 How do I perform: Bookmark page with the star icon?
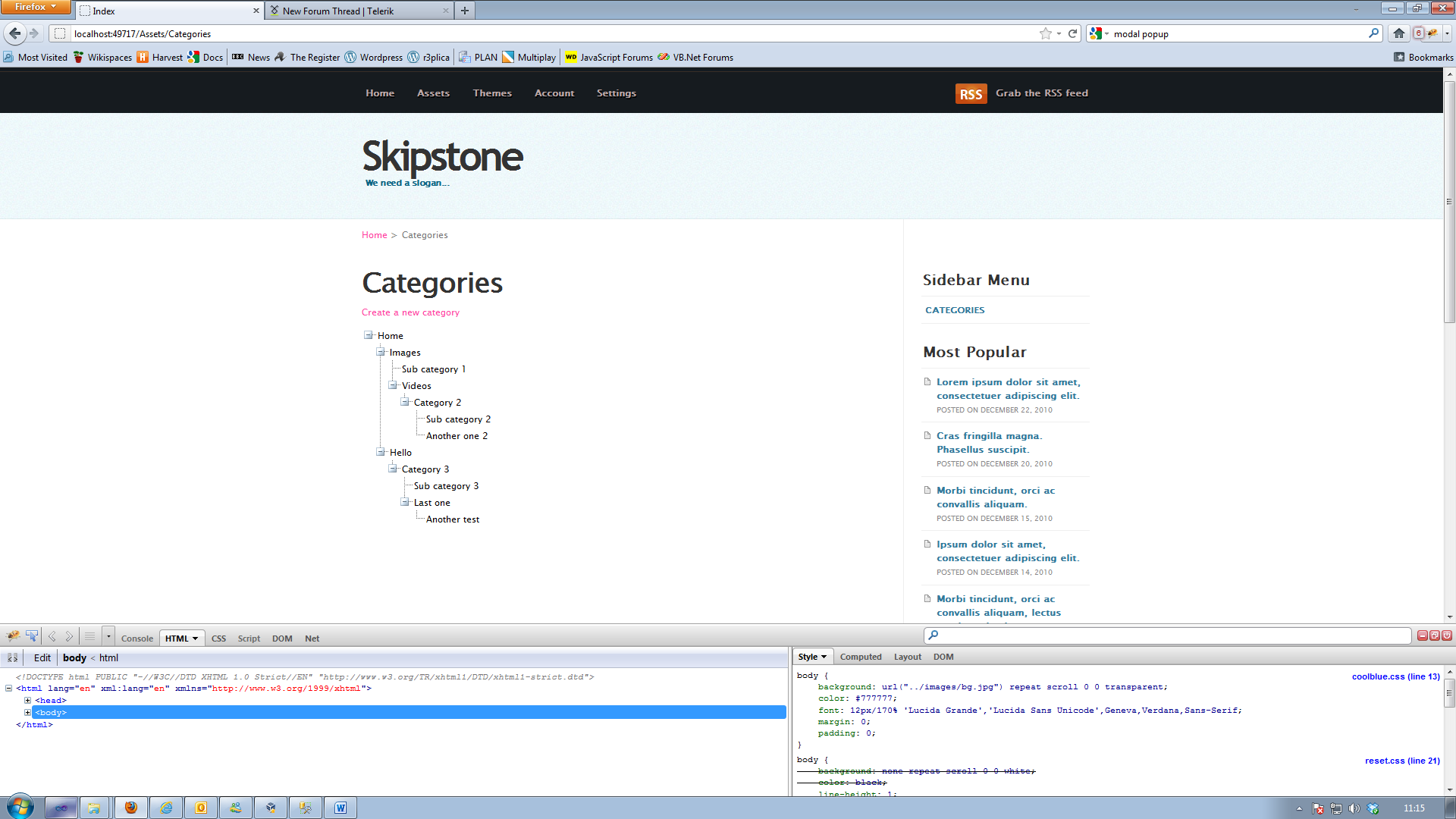point(1046,33)
